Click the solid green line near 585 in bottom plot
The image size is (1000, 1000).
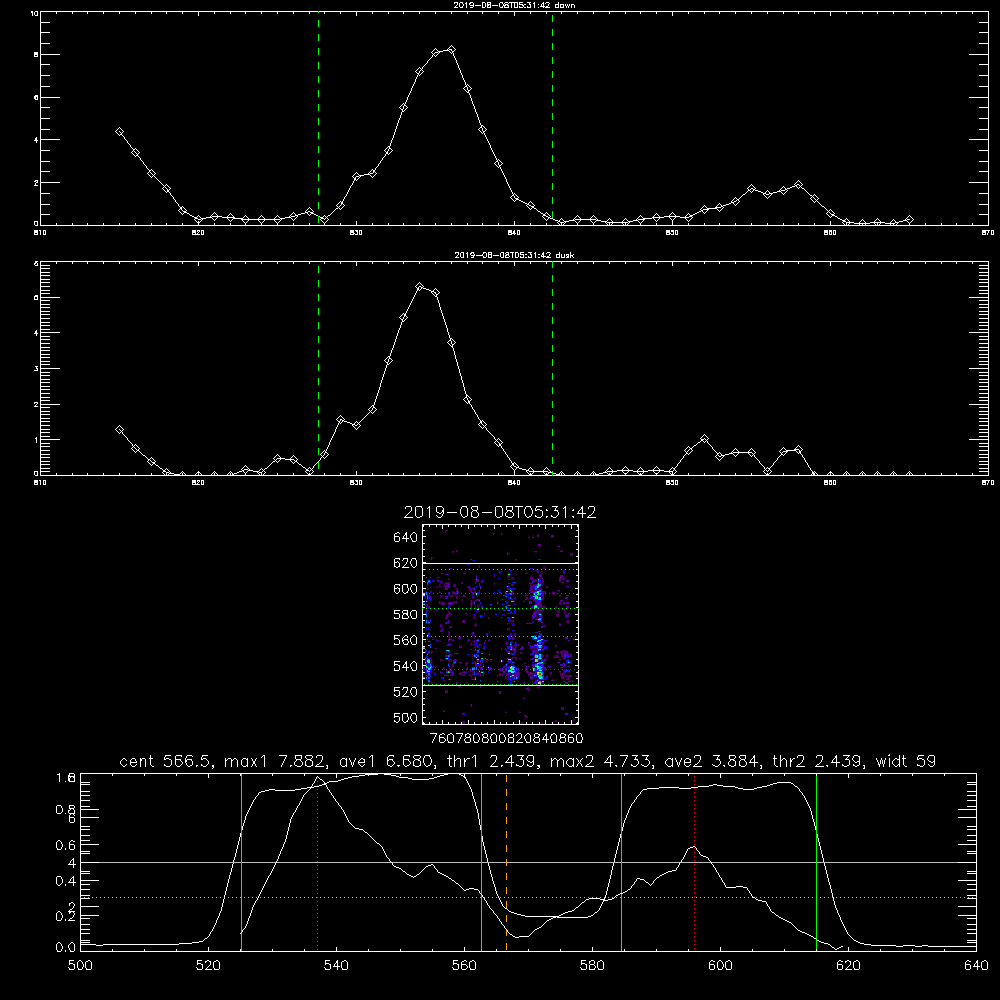click(x=621, y=862)
